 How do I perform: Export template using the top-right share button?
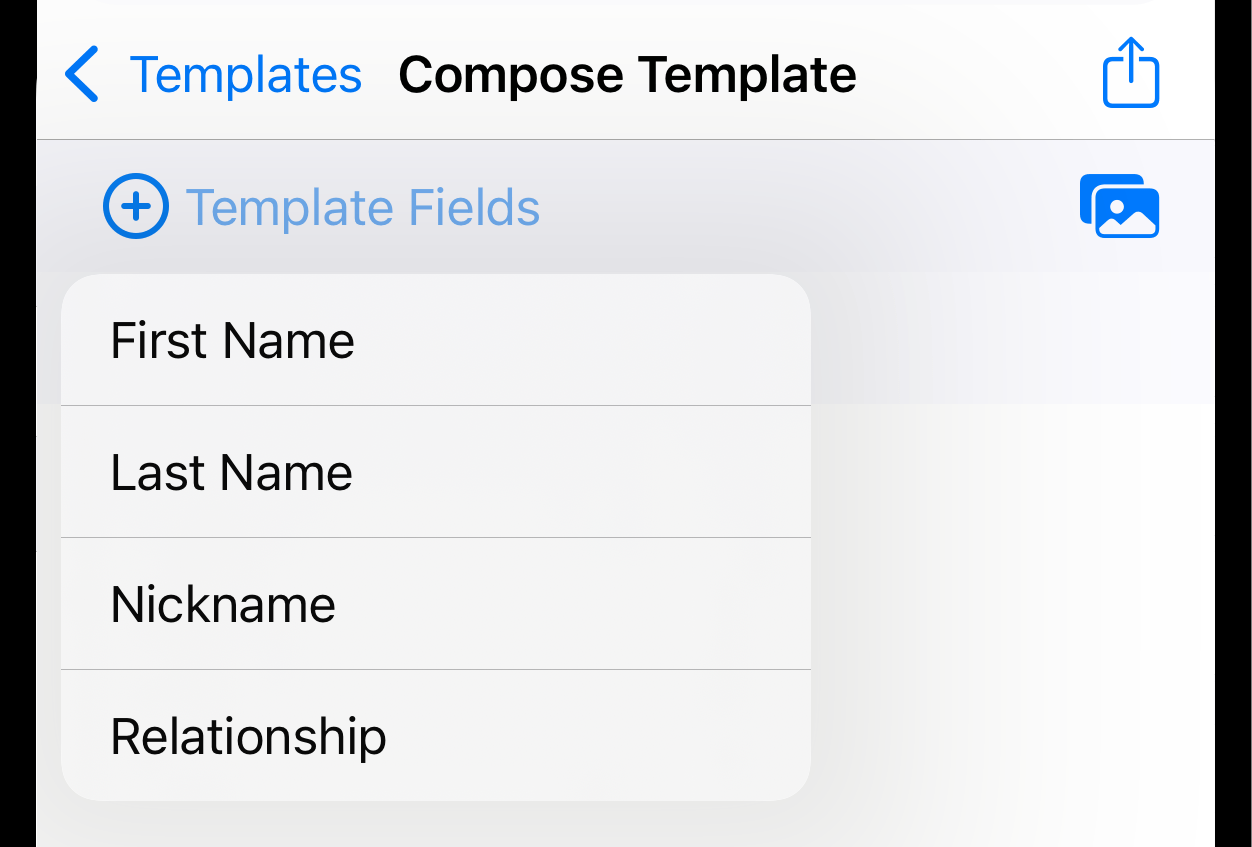point(1131,72)
